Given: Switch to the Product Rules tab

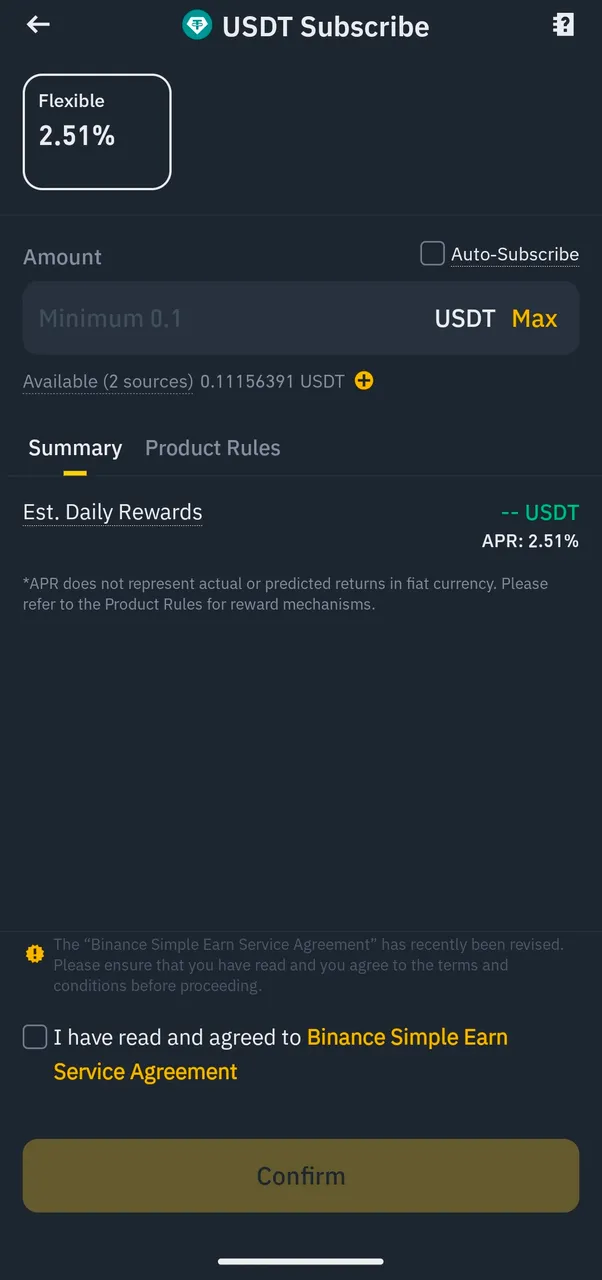Looking at the screenshot, I should pyautogui.click(x=213, y=448).
